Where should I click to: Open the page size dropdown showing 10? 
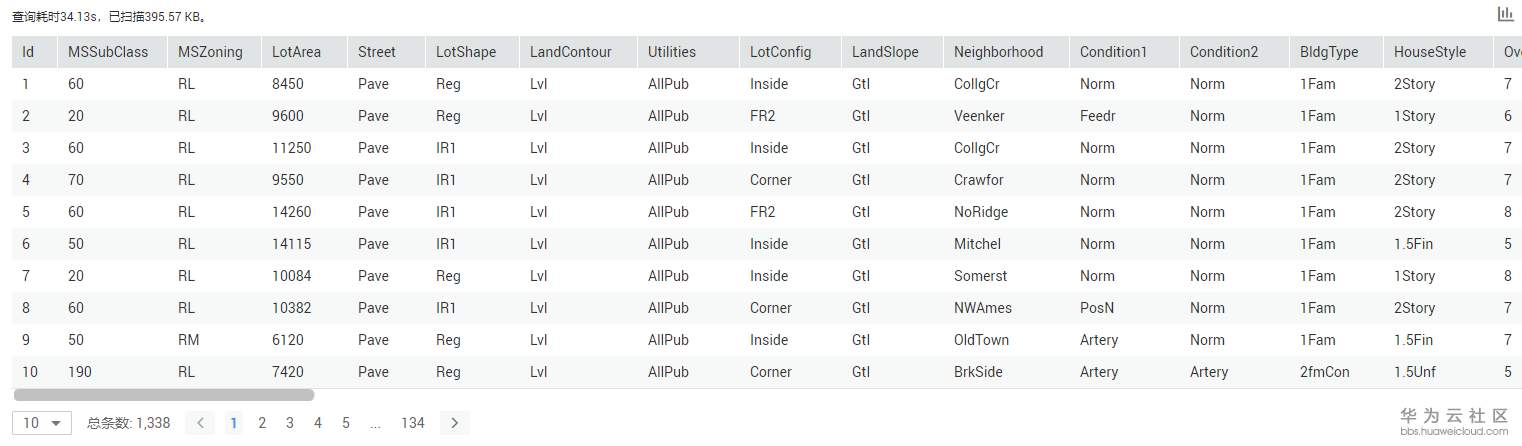(x=42, y=423)
